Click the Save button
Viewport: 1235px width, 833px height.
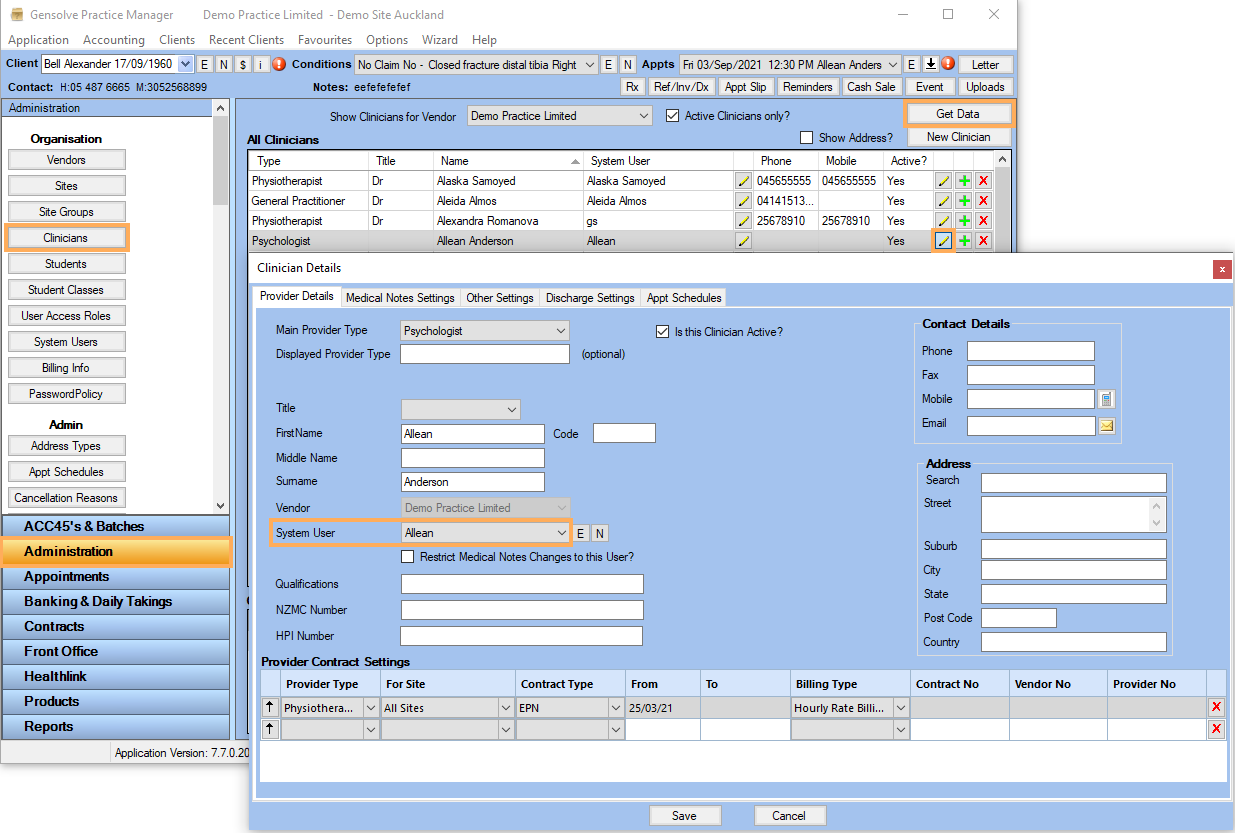685,816
